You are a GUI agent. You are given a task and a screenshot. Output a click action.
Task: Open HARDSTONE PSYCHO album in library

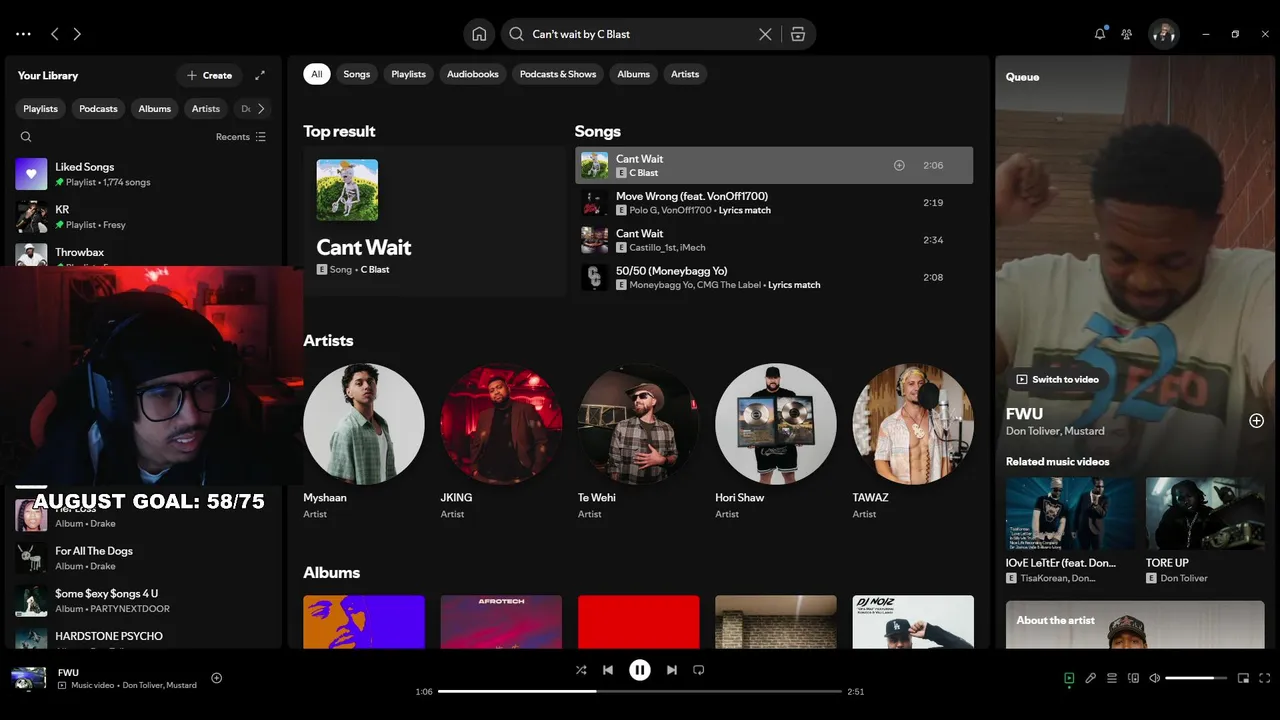point(143,639)
